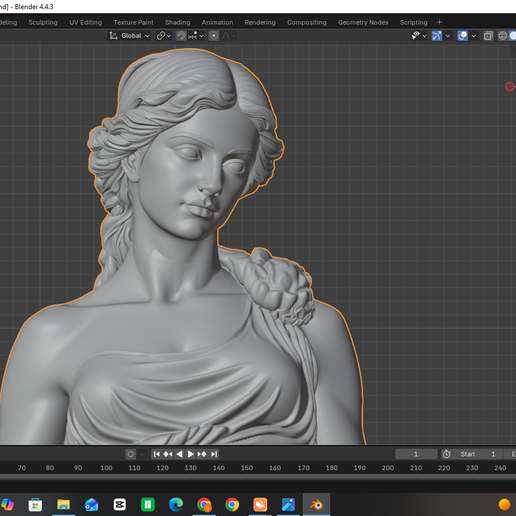Switch to the Texture Paint workspace

133,22
